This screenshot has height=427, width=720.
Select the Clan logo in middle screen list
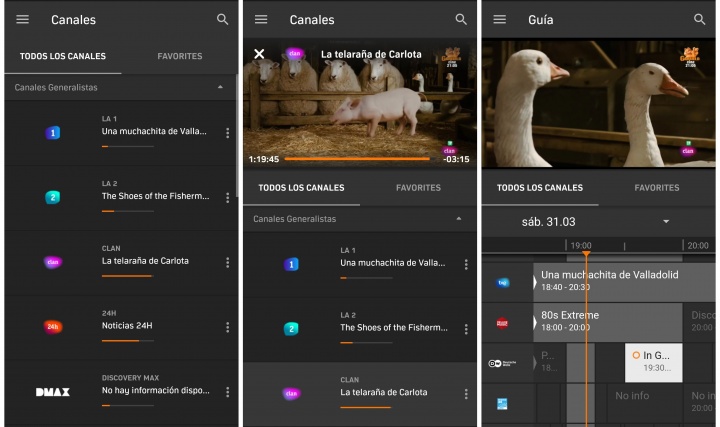tap(291, 393)
